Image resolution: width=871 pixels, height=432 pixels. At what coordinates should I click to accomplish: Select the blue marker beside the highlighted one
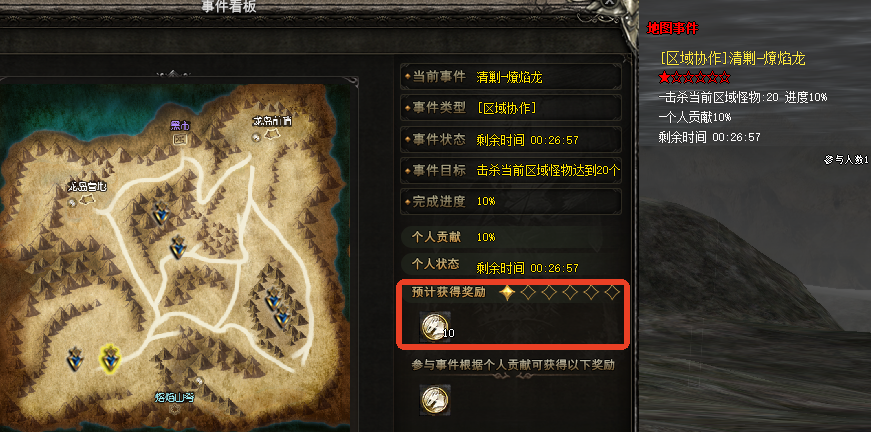click(x=75, y=359)
